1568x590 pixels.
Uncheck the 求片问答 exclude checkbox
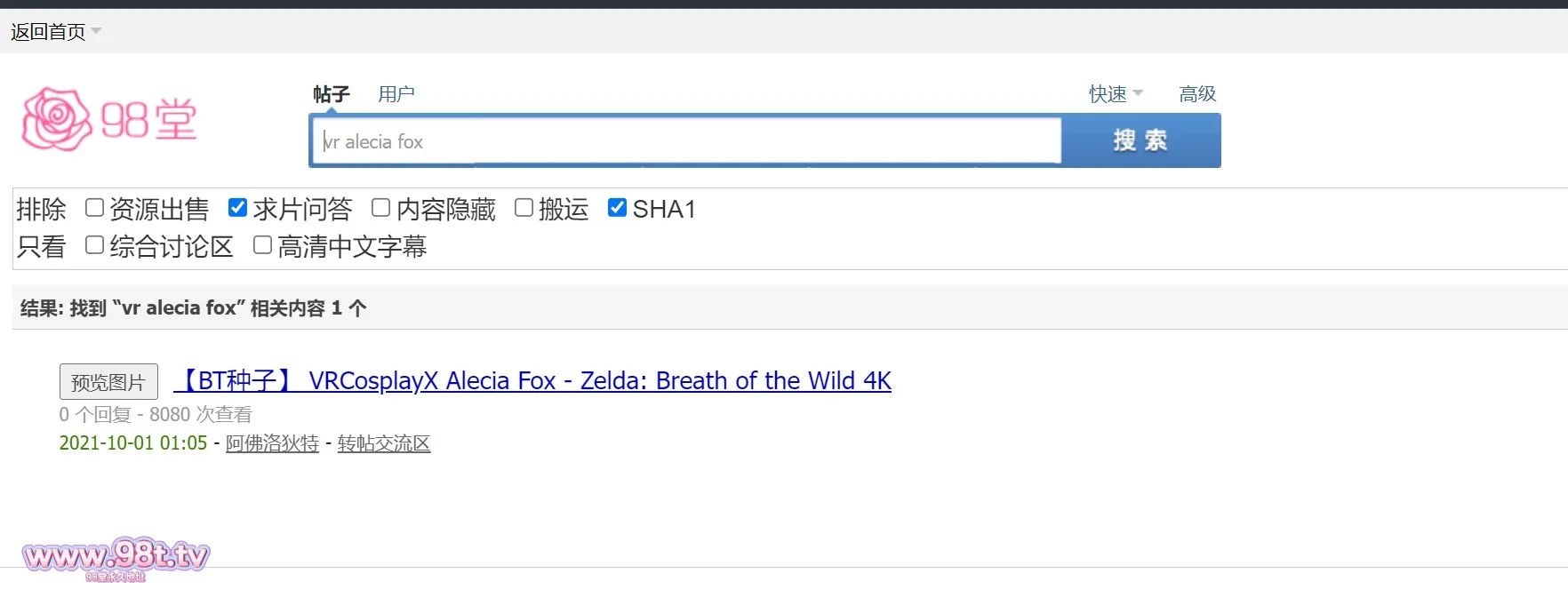tap(237, 208)
